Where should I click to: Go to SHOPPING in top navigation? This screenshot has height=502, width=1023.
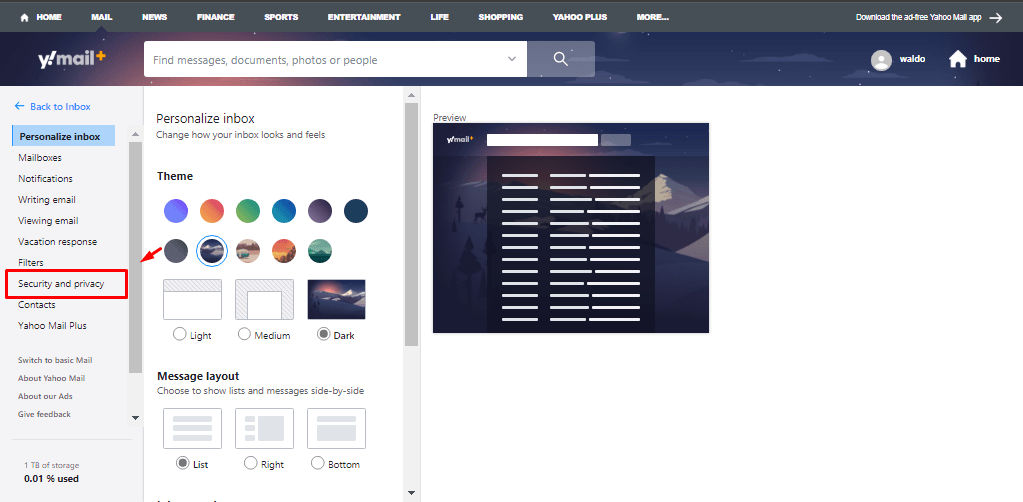pos(500,18)
